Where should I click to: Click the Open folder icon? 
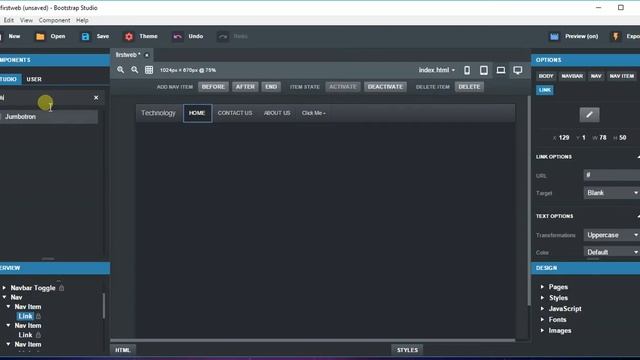click(40, 37)
